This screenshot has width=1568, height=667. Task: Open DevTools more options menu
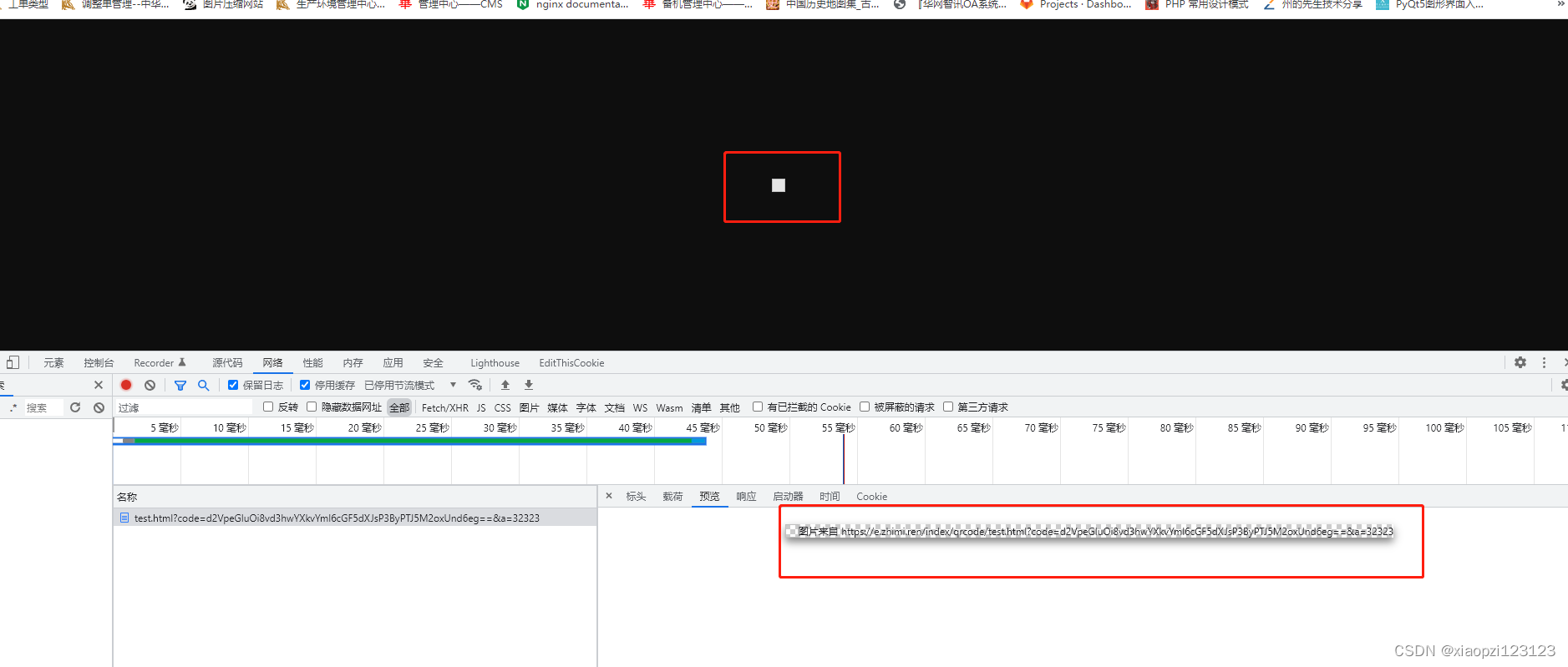[1544, 362]
